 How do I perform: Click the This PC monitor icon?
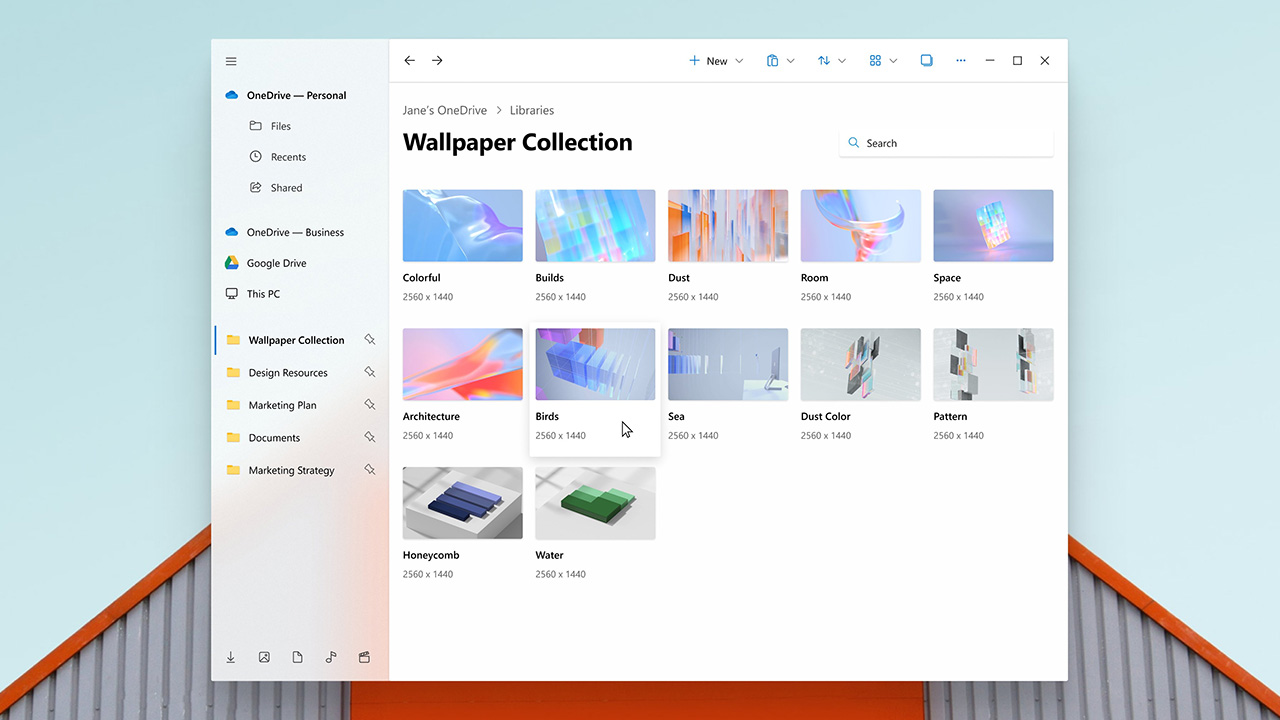coord(232,294)
